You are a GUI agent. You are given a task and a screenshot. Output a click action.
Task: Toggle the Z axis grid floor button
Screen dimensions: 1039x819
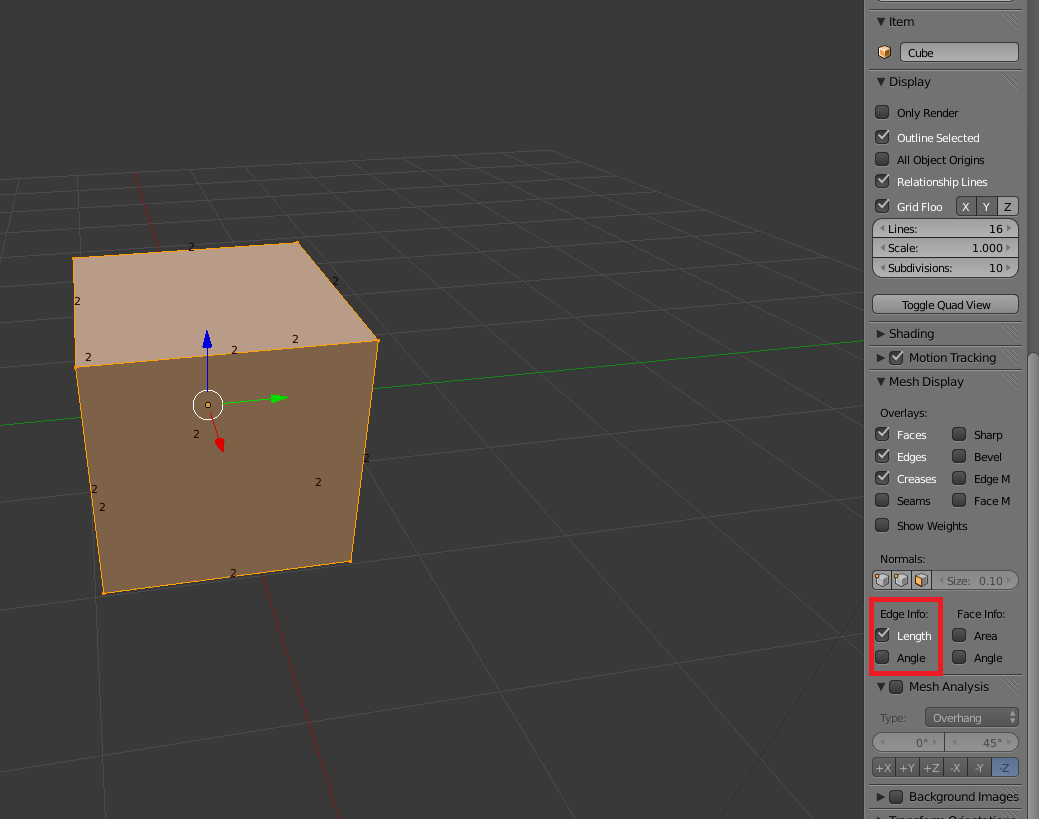click(1008, 207)
